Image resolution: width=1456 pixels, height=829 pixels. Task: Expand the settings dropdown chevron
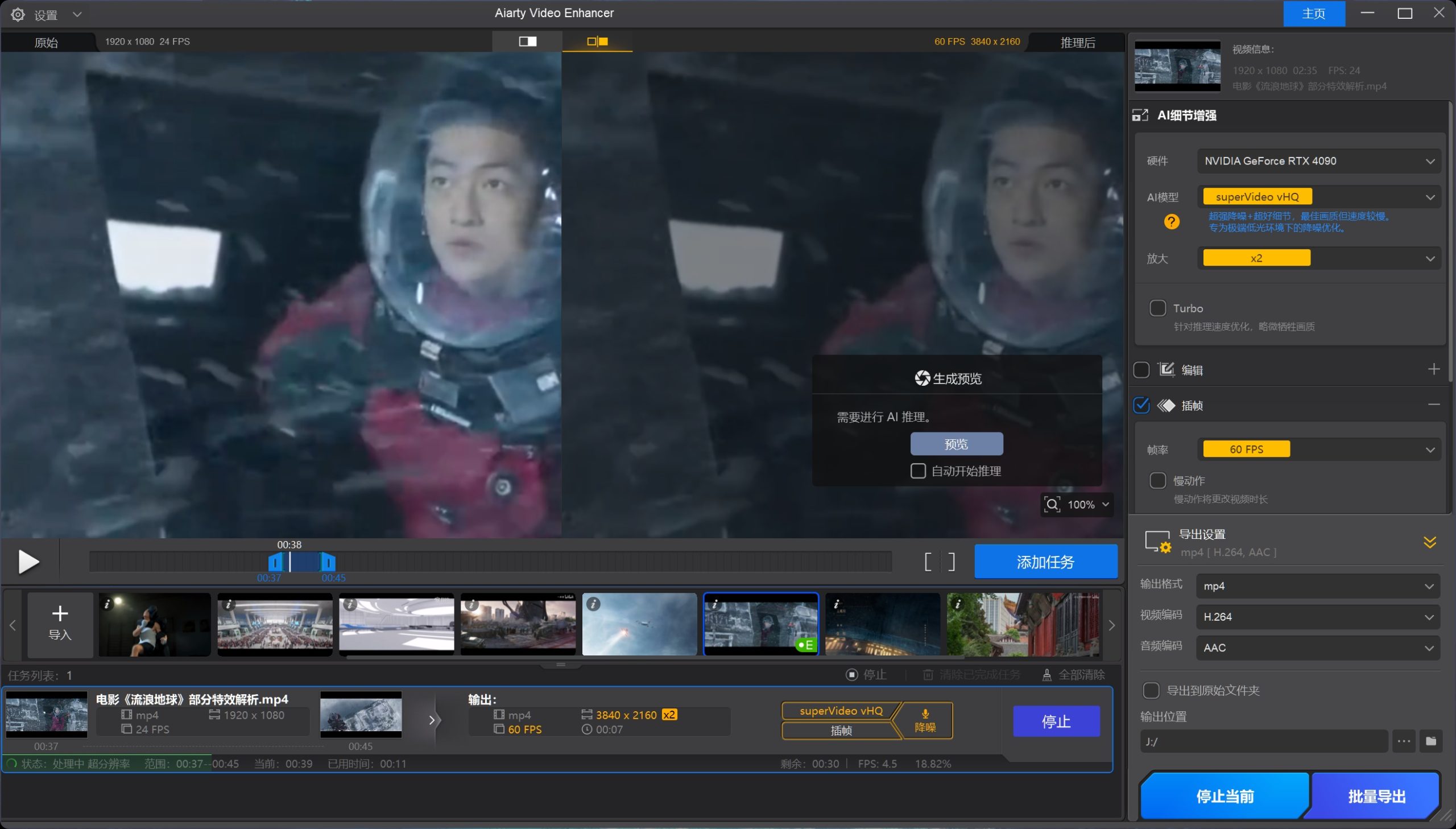point(77,14)
